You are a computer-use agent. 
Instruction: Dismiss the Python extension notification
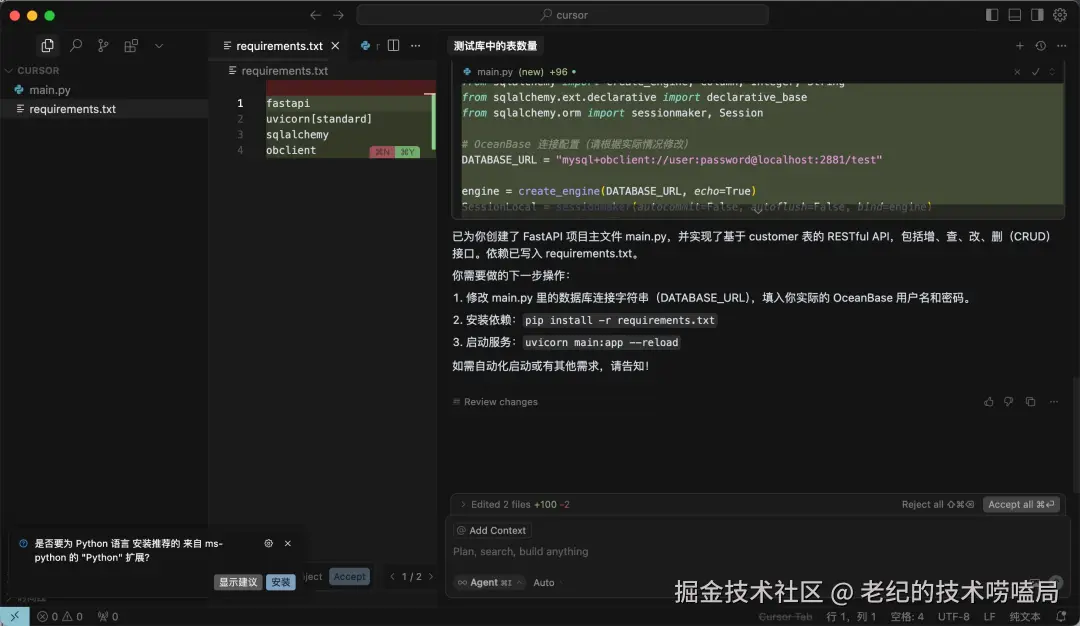(x=288, y=543)
